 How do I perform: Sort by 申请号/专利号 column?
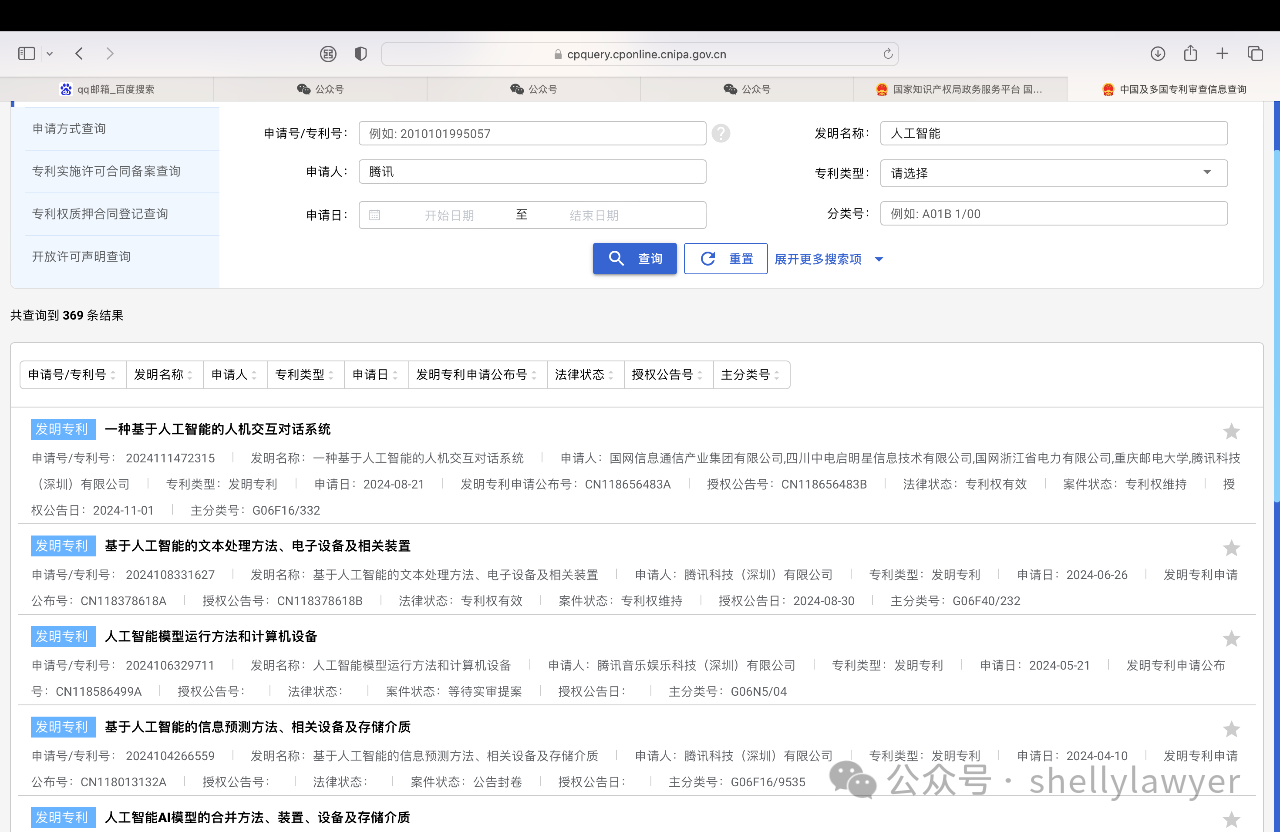(73, 375)
